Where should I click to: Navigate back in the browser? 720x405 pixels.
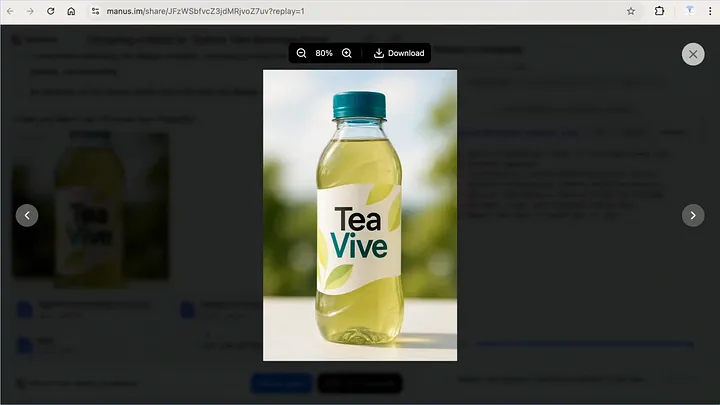tap(10, 11)
